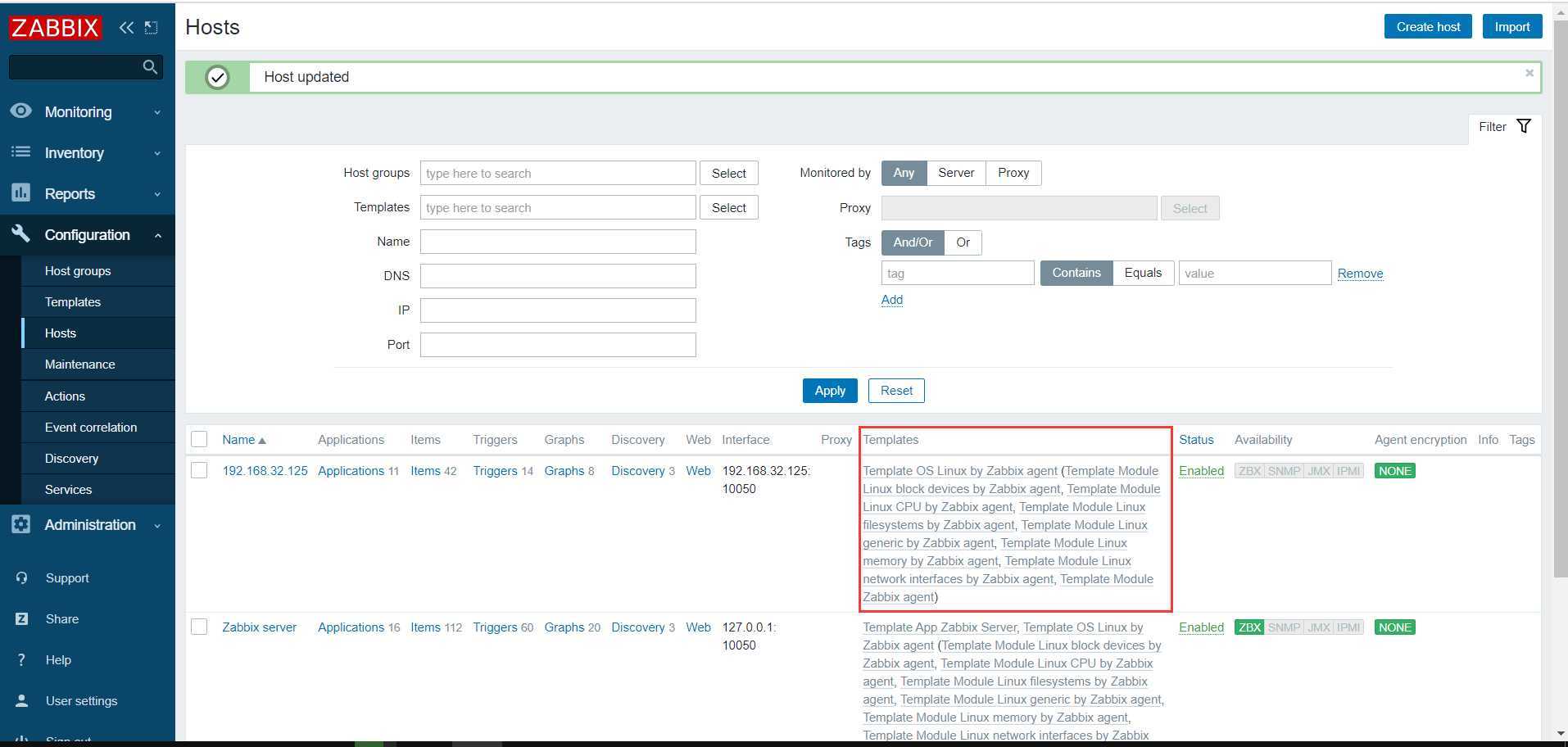The width and height of the screenshot is (1568, 747).
Task: Click the Help question mark icon
Action: [x=22, y=659]
